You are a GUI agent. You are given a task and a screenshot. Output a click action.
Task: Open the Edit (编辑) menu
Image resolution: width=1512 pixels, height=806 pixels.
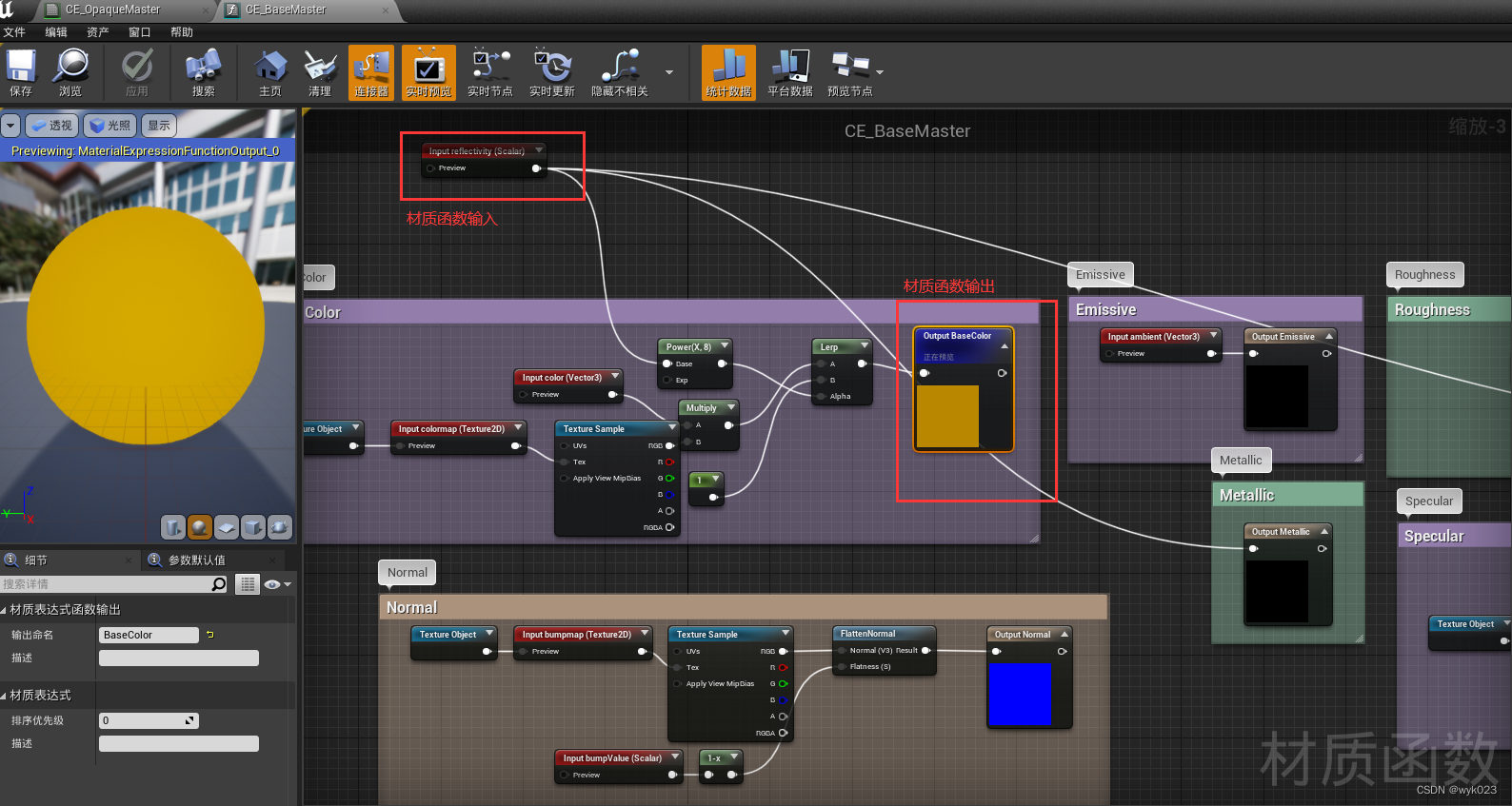[x=56, y=31]
